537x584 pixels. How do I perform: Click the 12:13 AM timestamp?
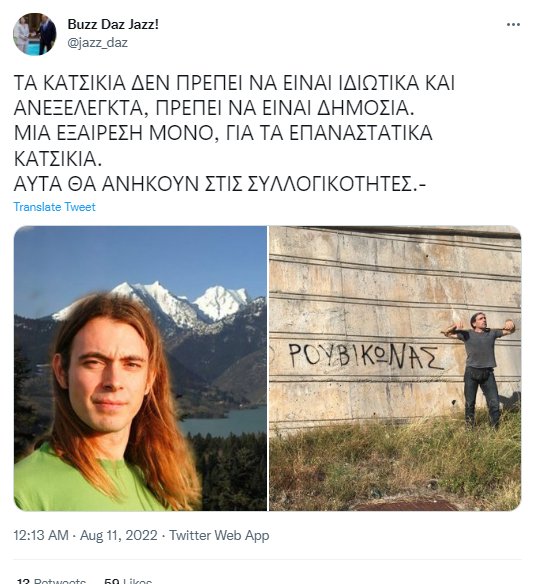[x=41, y=535]
